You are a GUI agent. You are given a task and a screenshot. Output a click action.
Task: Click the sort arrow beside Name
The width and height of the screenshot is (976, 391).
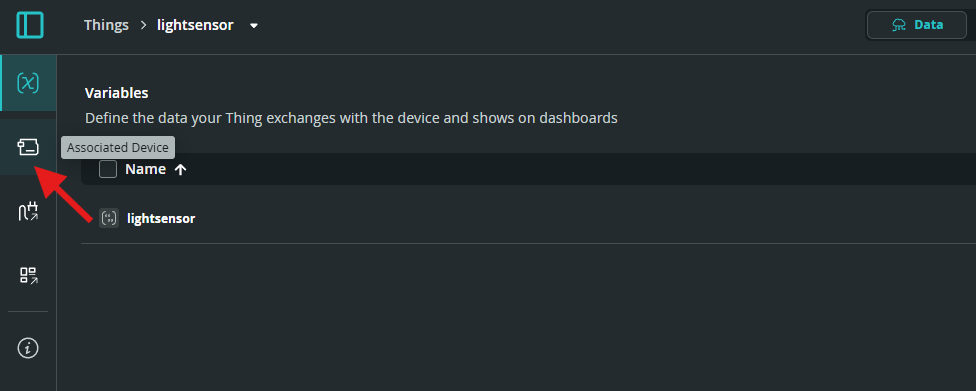(181, 169)
